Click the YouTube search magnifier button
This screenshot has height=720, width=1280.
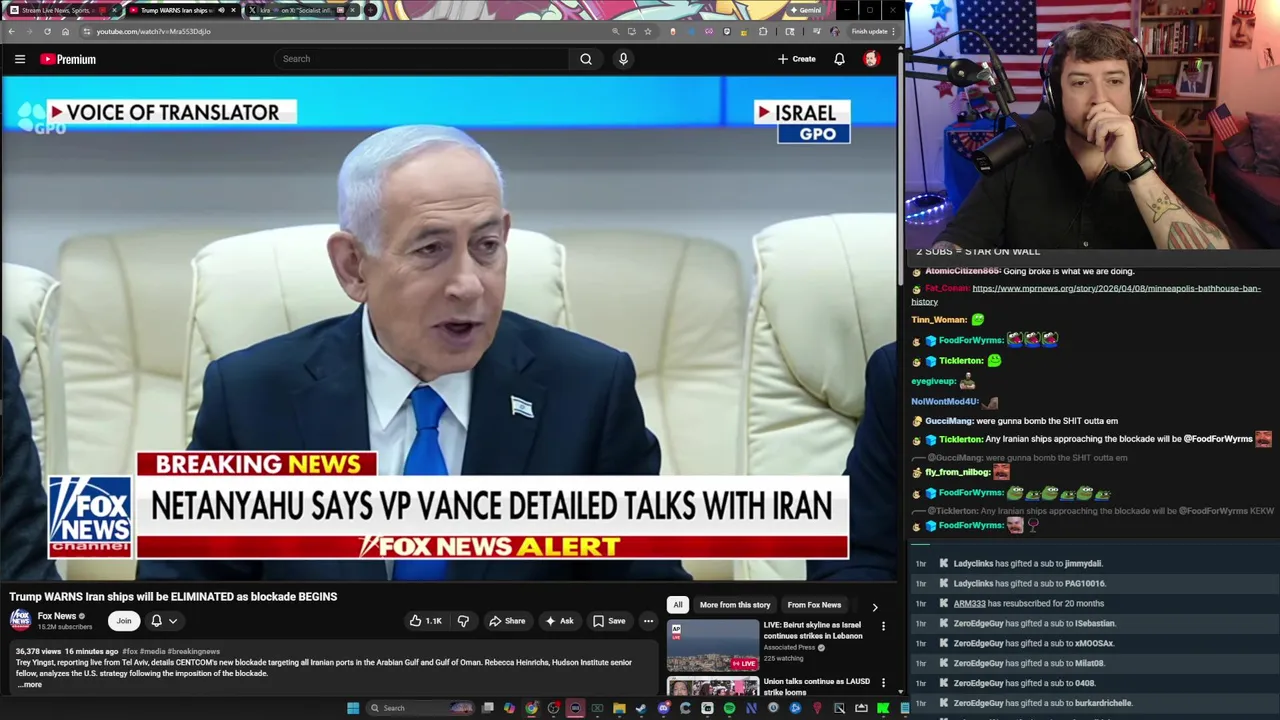point(586,59)
